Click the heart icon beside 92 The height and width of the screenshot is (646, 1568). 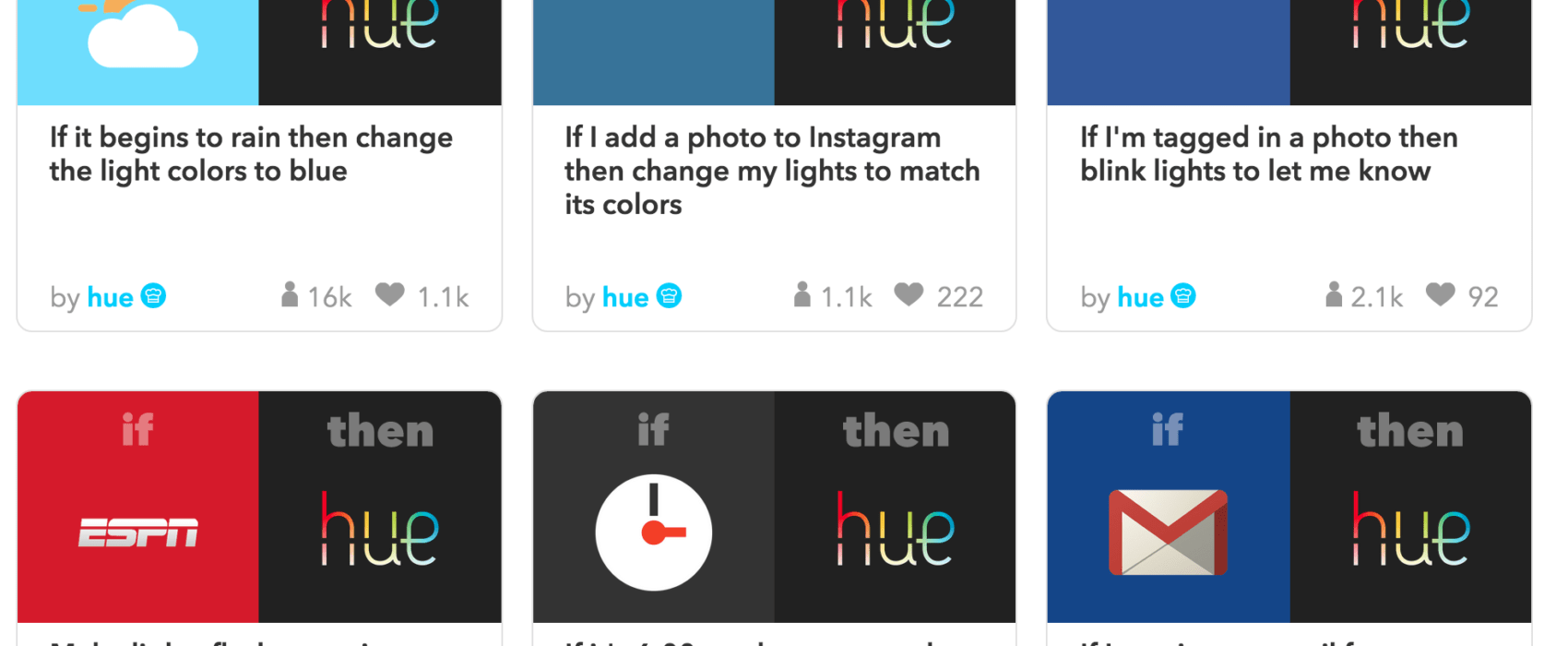(1441, 294)
